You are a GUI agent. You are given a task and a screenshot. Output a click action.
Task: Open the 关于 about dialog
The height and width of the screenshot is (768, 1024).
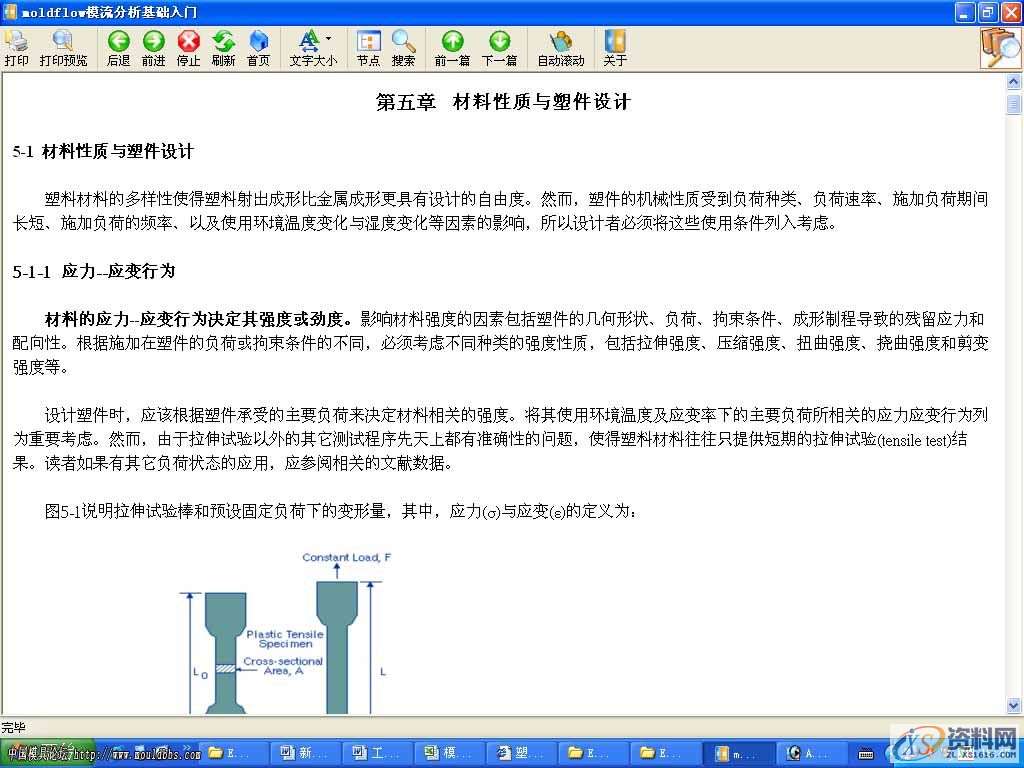[614, 47]
